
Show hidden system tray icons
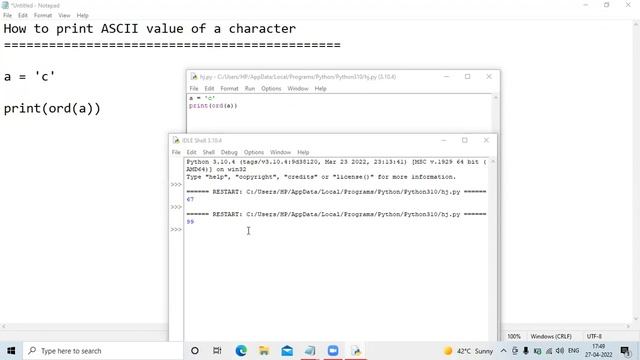(x=503, y=351)
